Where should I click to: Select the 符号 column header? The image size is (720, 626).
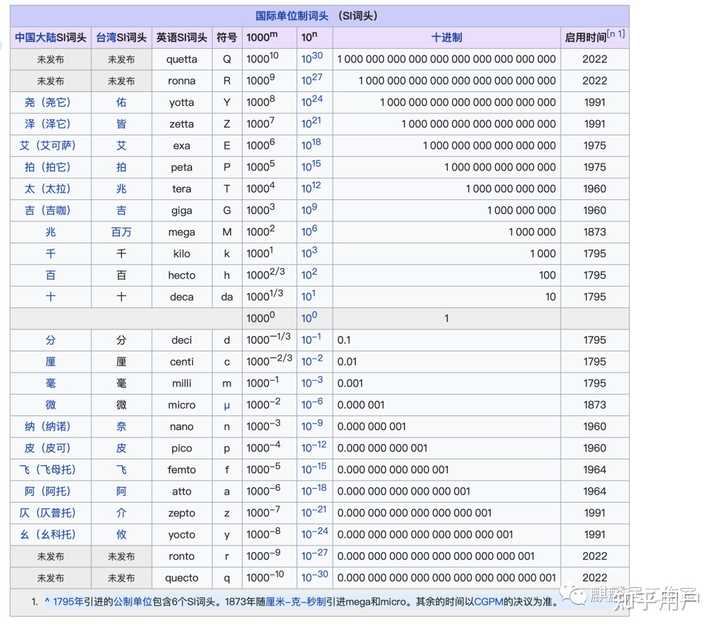(x=227, y=38)
